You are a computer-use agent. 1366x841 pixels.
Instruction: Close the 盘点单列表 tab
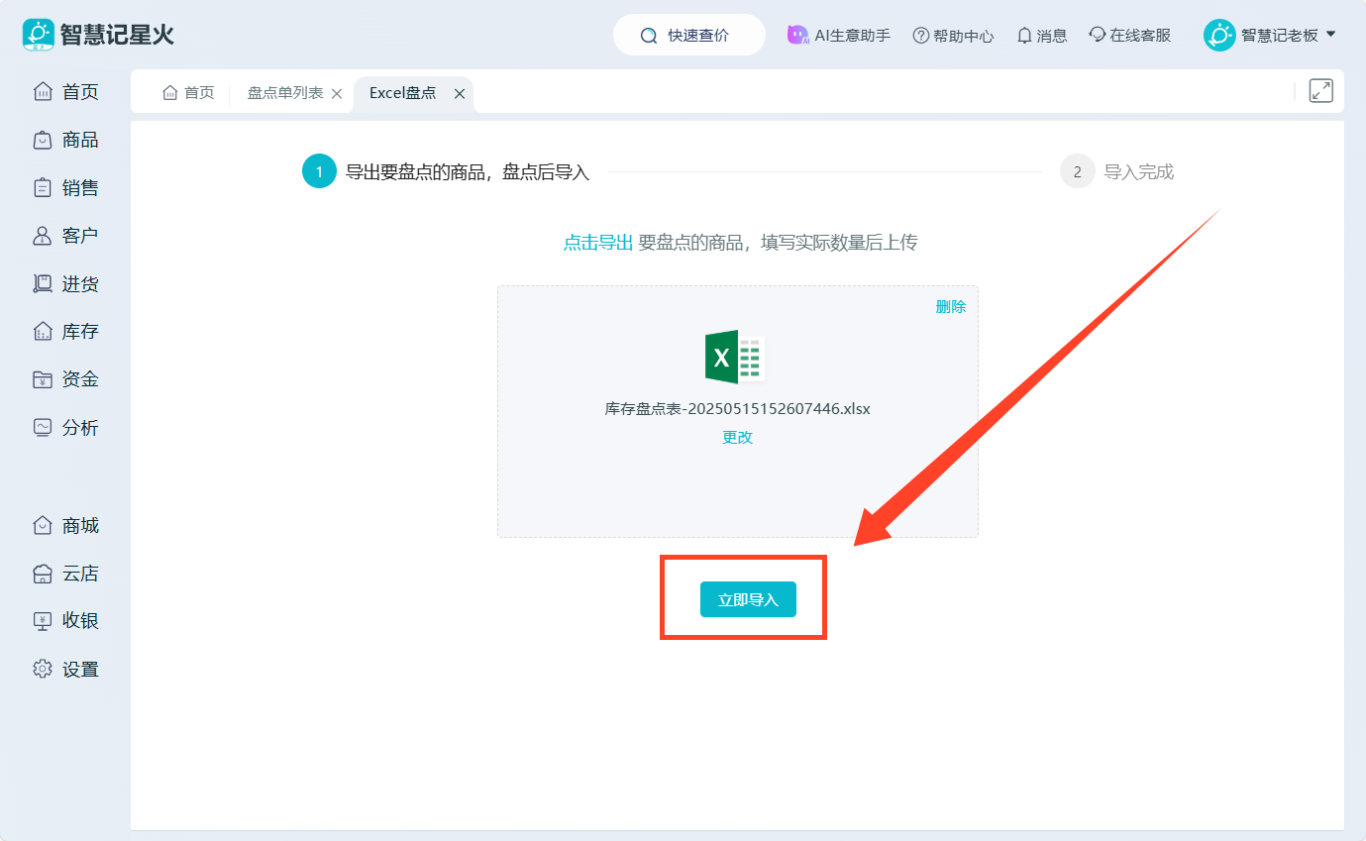pos(337,93)
